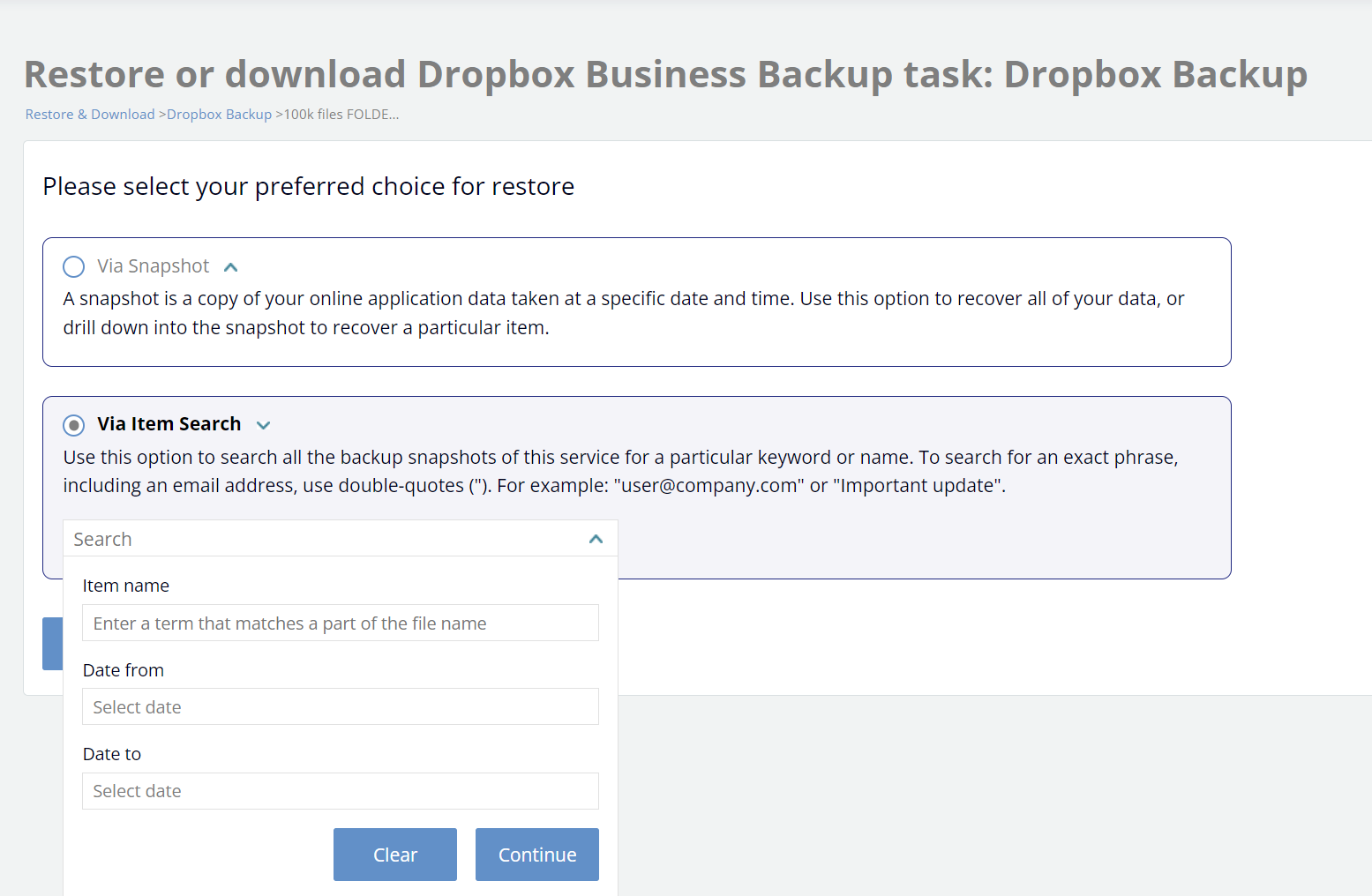Click the Continue button

(x=537, y=855)
